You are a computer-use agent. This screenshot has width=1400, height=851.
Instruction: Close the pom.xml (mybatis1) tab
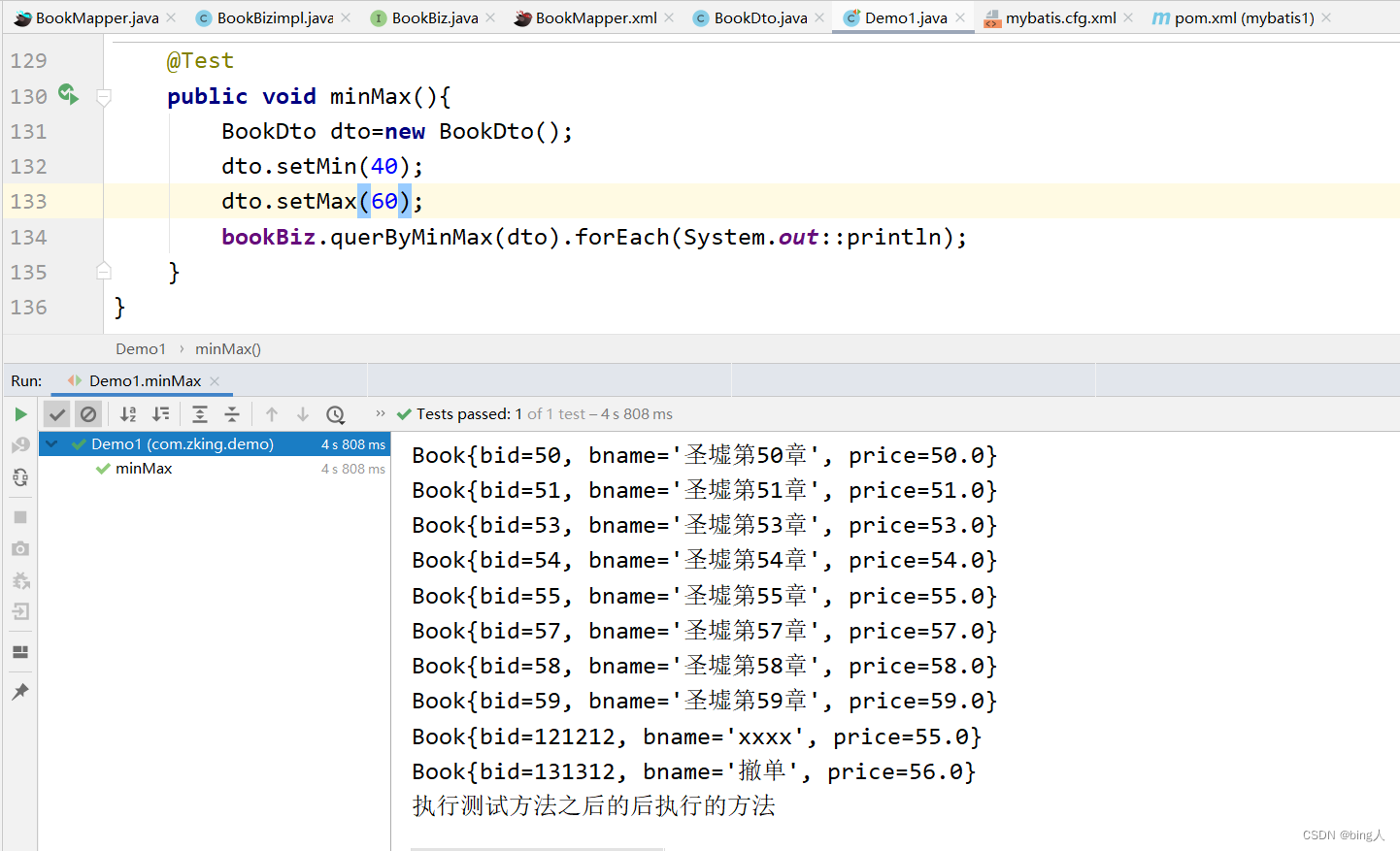(x=1327, y=17)
